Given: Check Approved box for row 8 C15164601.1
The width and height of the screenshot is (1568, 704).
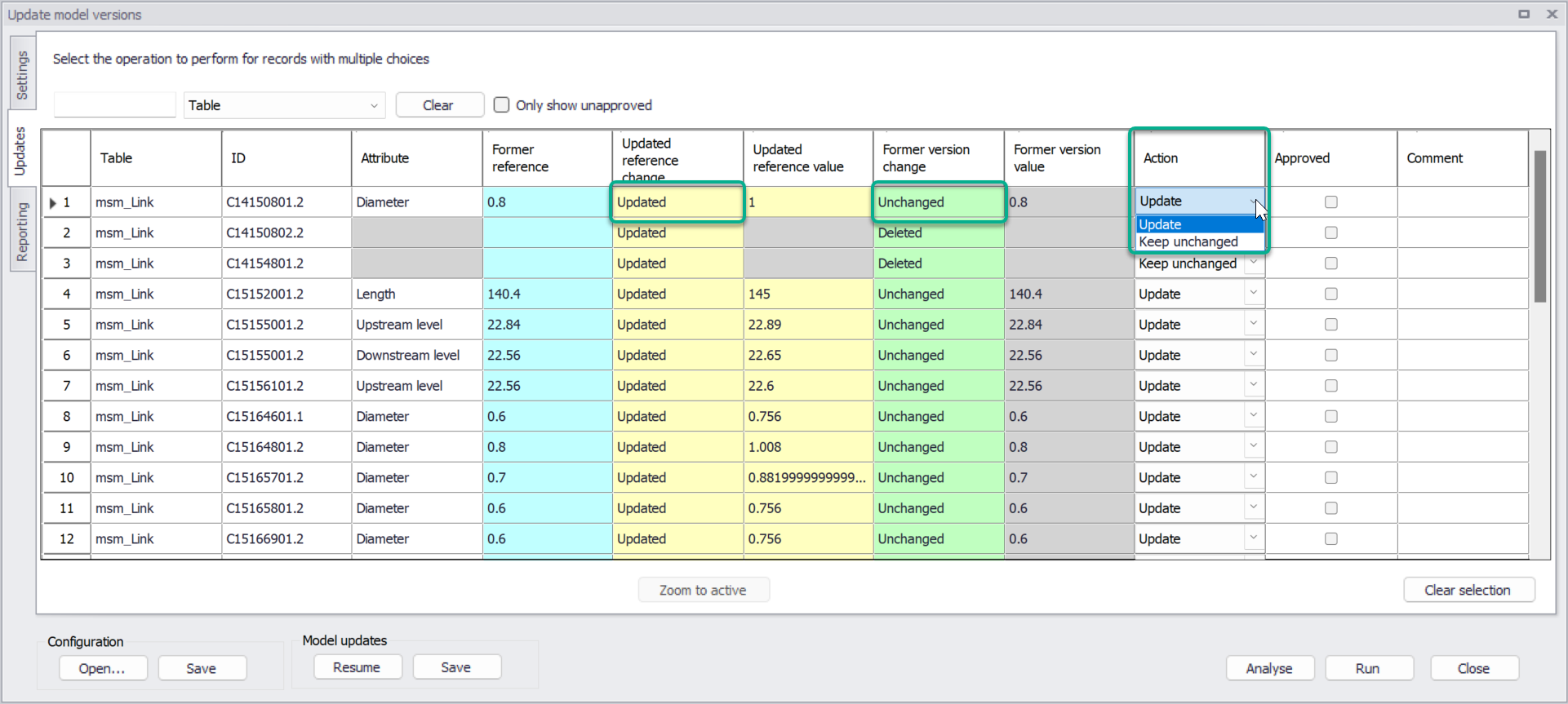Looking at the screenshot, I should coord(1331,416).
